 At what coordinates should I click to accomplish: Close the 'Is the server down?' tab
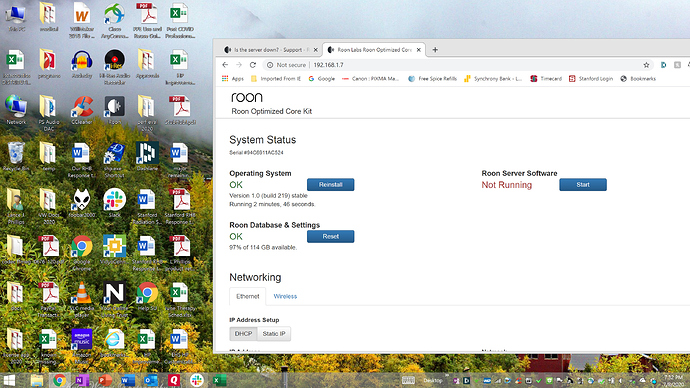coord(316,50)
